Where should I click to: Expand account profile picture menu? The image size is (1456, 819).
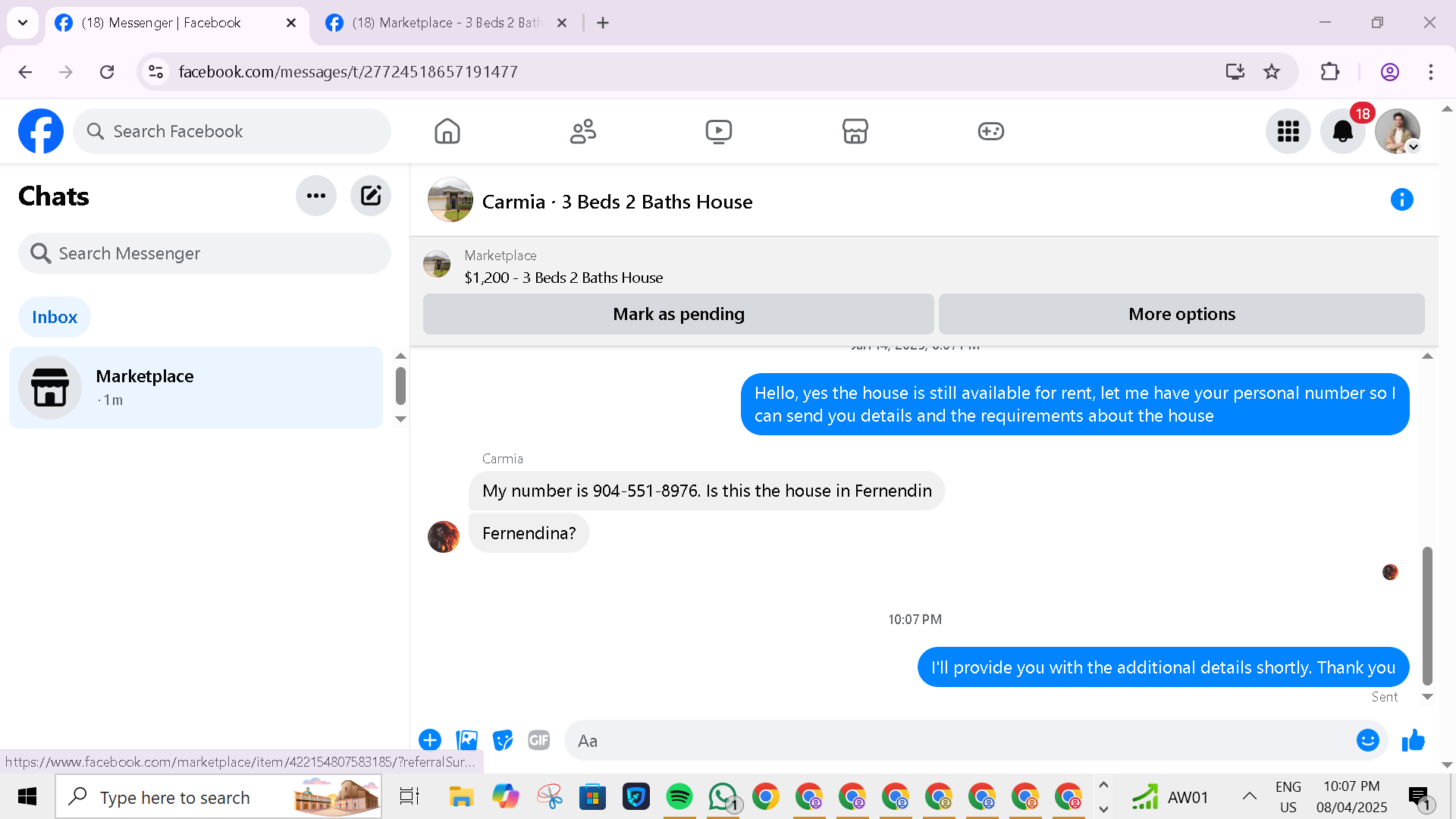[x=1398, y=131]
